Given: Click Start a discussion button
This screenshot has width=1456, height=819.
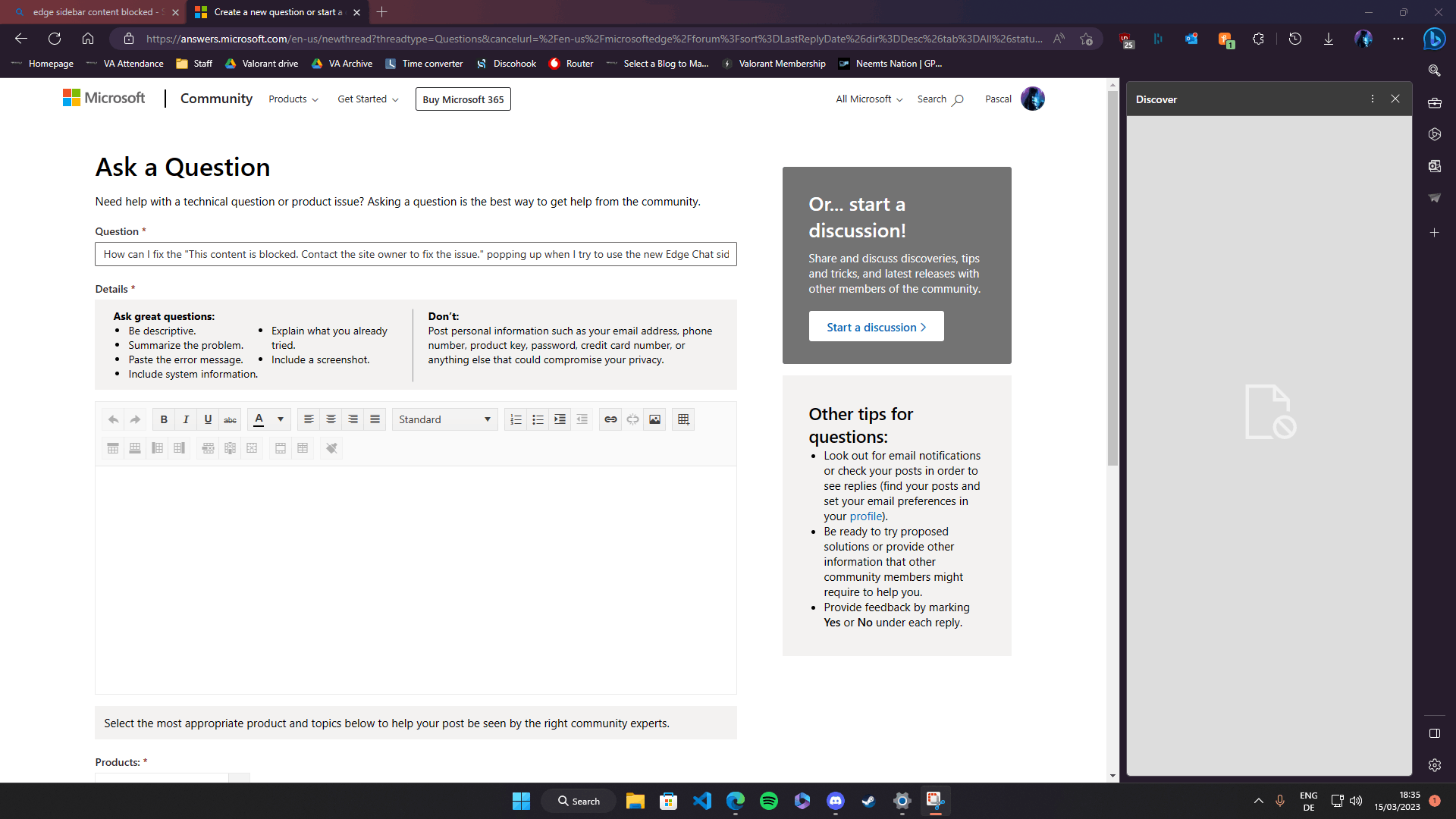Looking at the screenshot, I should tap(876, 327).
